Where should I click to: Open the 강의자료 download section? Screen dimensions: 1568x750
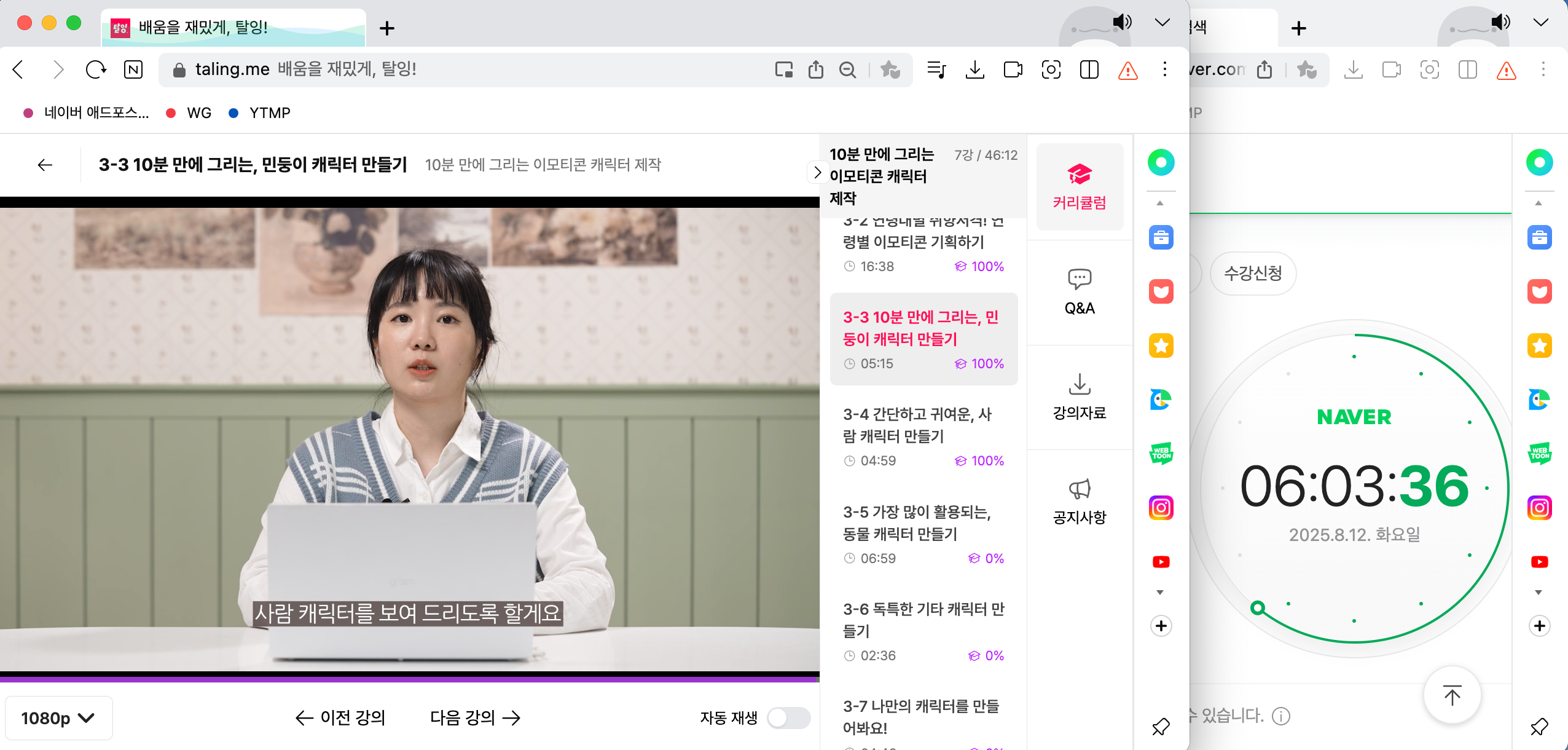pyautogui.click(x=1079, y=397)
